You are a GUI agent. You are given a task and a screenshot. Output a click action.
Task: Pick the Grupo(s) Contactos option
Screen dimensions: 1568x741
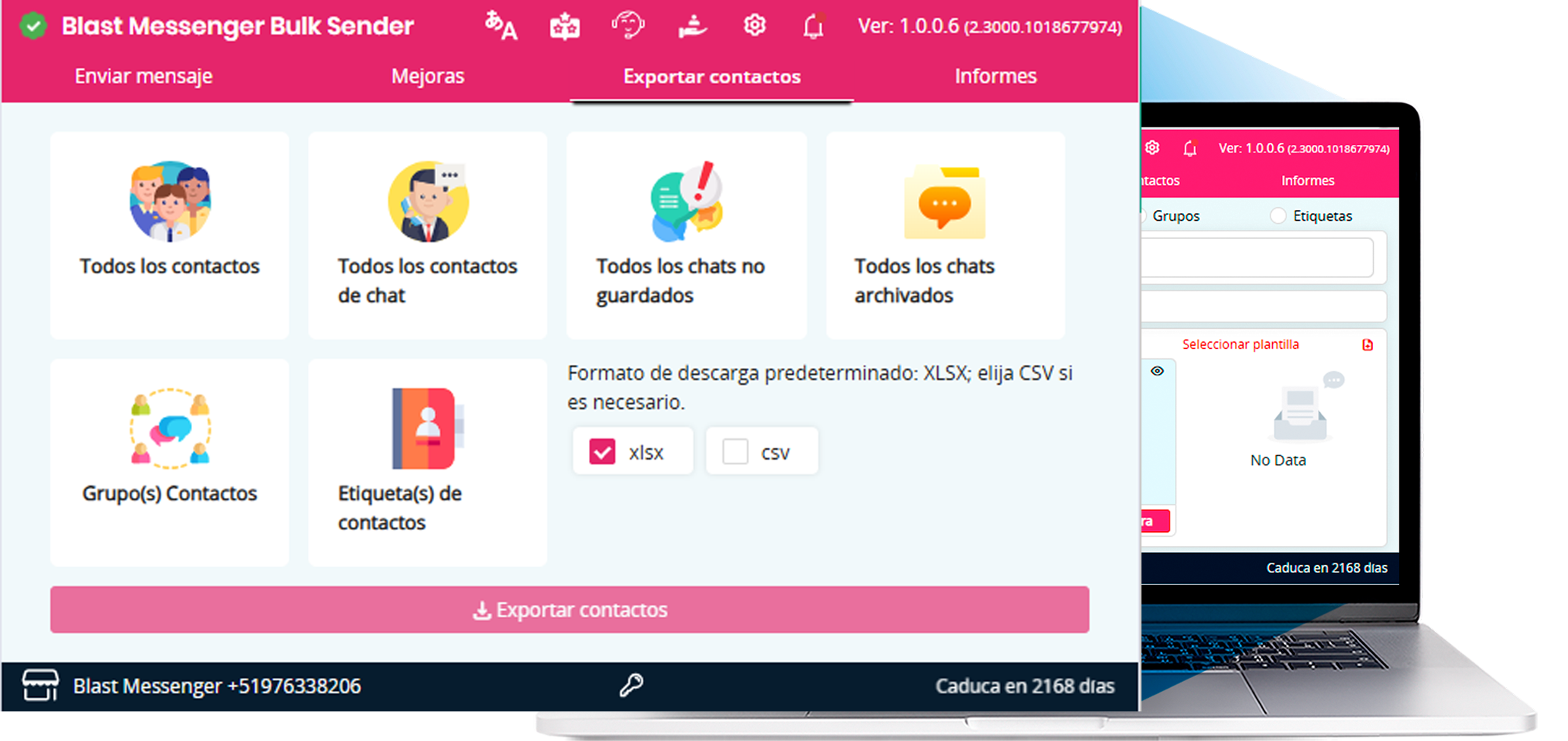coord(169,462)
